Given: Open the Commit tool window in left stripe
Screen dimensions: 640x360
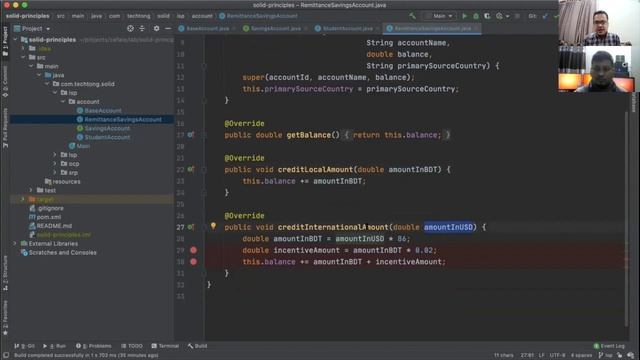Looking at the screenshot, I should click(x=5, y=82).
